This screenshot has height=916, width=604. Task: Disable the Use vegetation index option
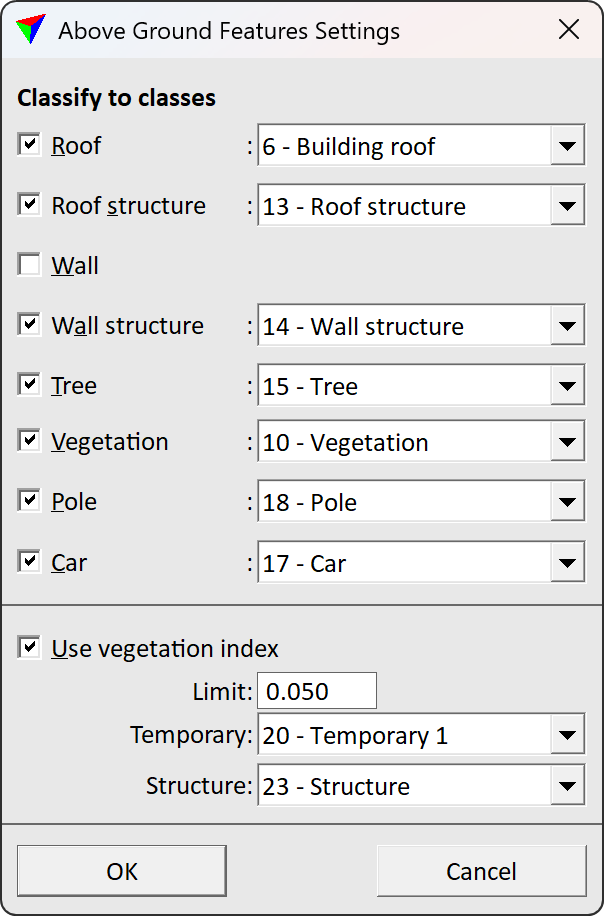pyautogui.click(x=27, y=647)
